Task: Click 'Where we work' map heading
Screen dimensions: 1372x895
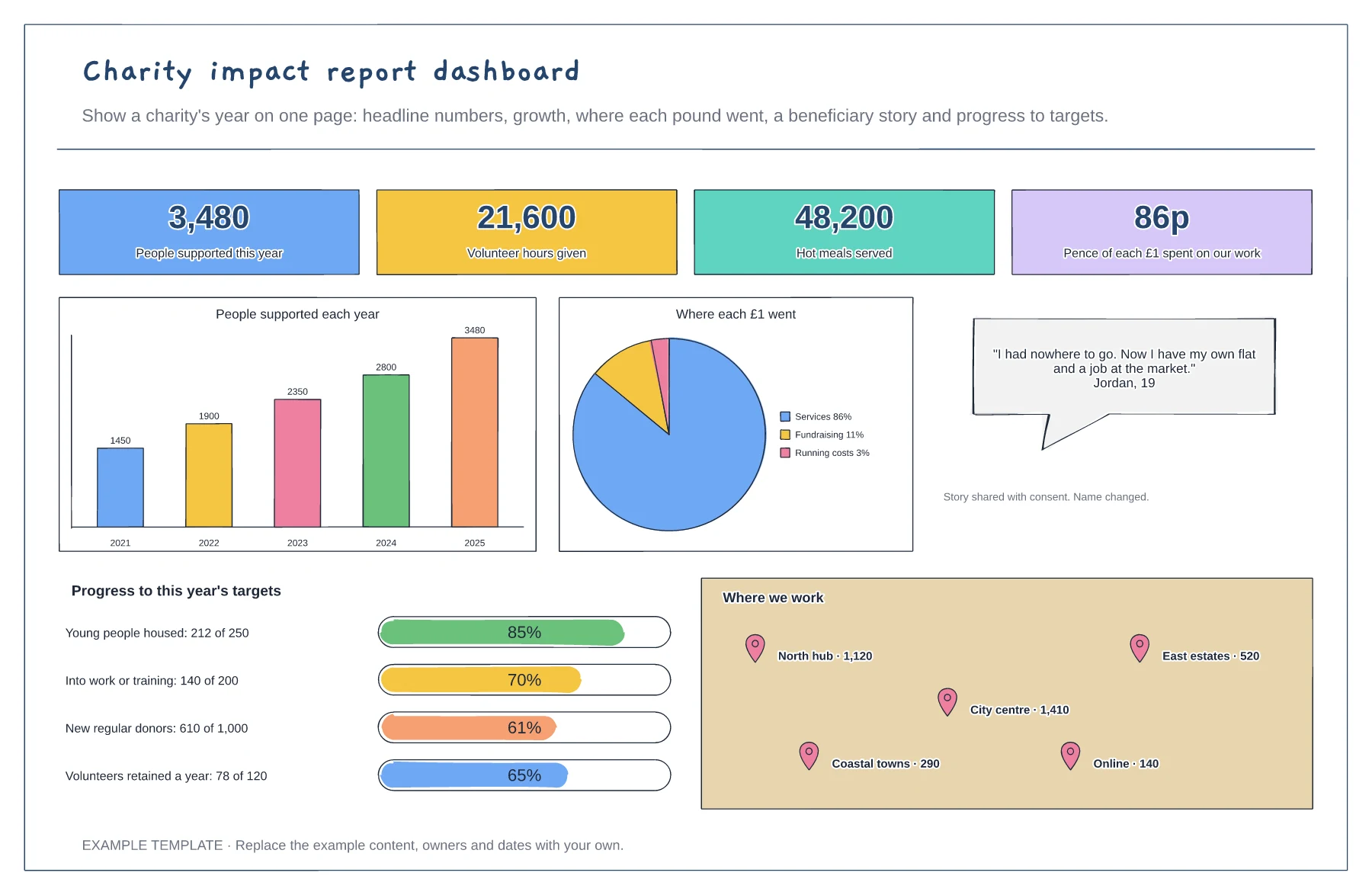Action: pyautogui.click(x=773, y=598)
